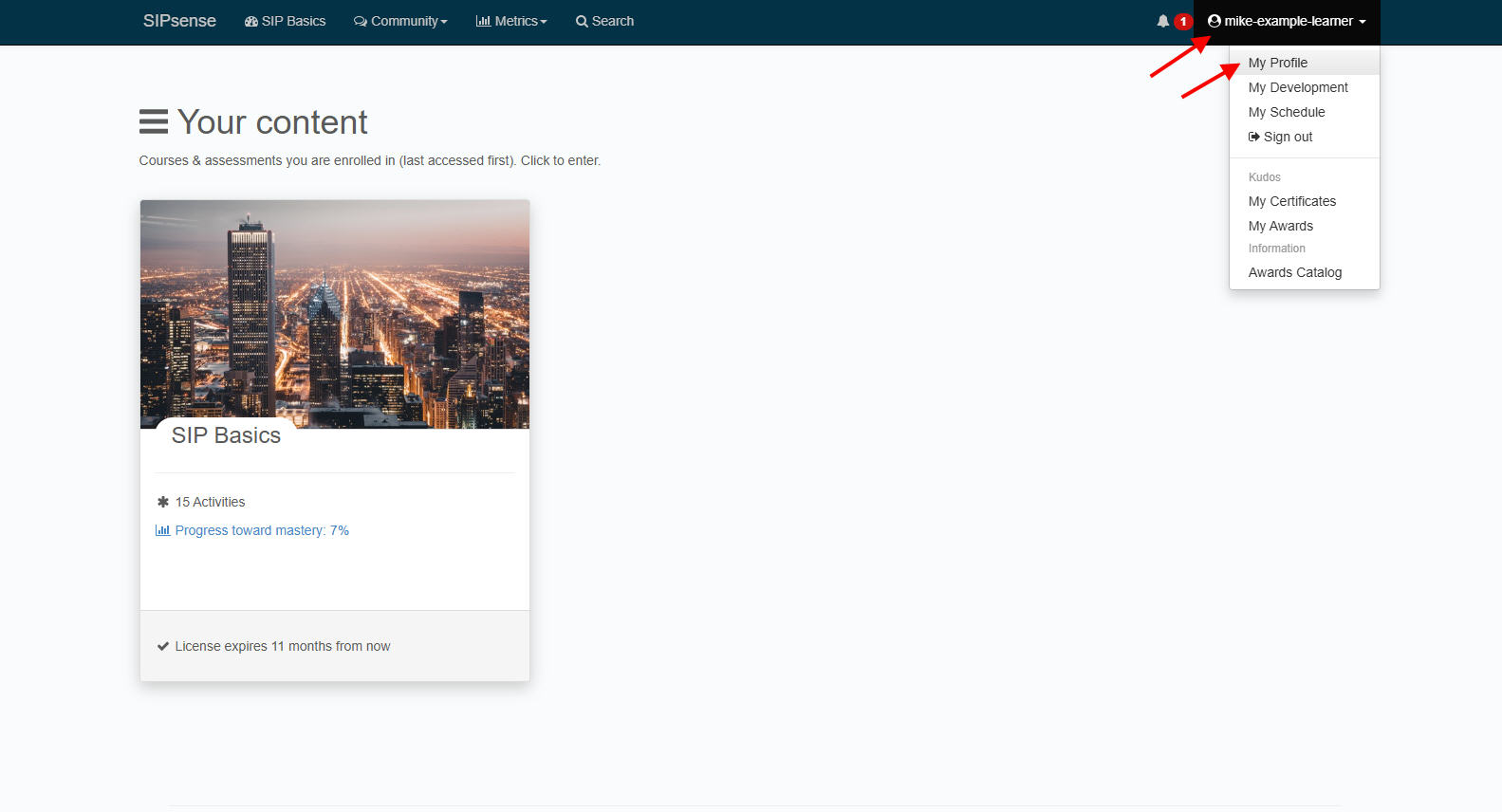Click the 'Your content' heading
1502x812 pixels.
point(272,122)
